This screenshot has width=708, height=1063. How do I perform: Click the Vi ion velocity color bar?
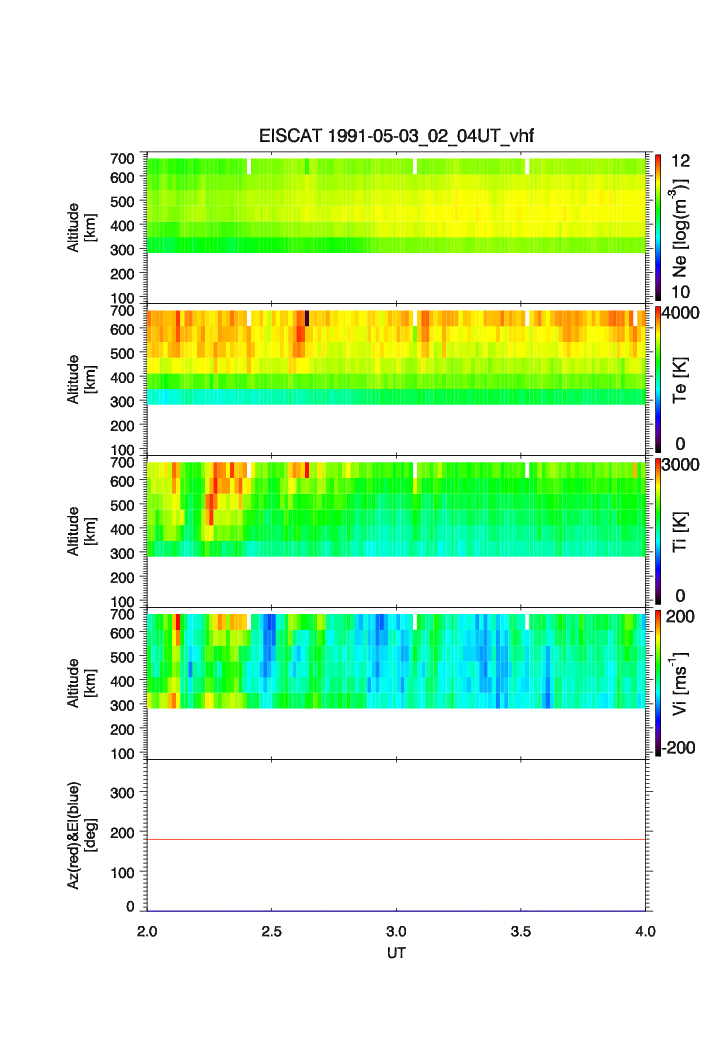pyautogui.click(x=658, y=683)
